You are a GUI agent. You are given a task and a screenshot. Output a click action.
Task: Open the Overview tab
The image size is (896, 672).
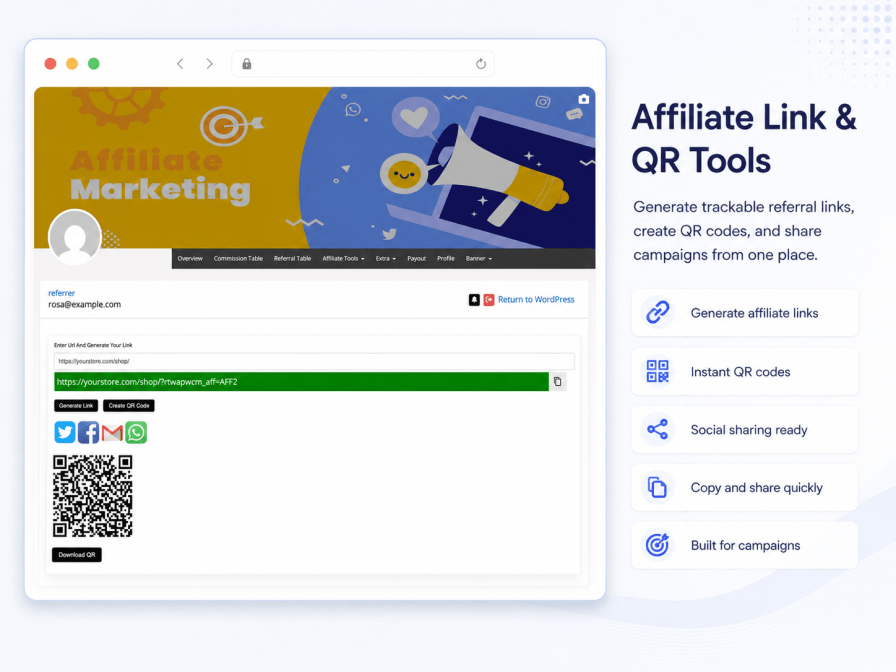190,258
